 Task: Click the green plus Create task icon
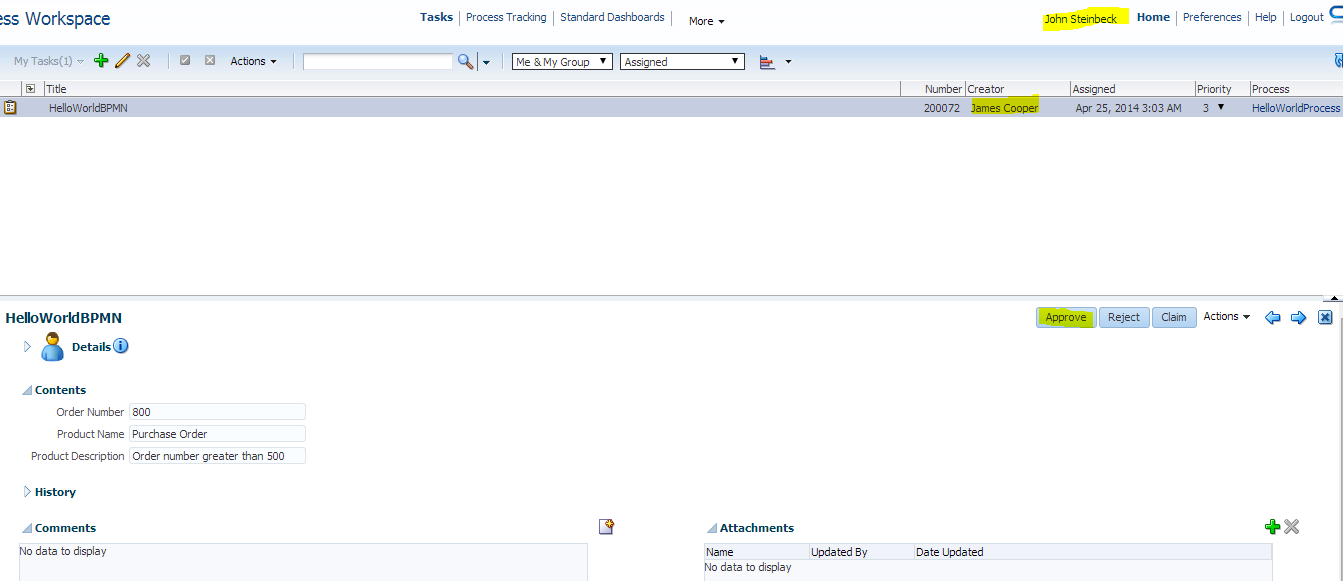click(101, 61)
